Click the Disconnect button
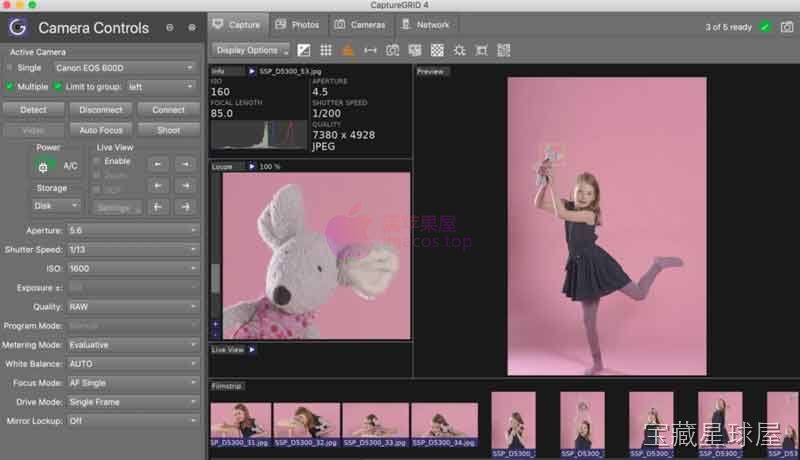The height and width of the screenshot is (460, 800). click(x=101, y=110)
